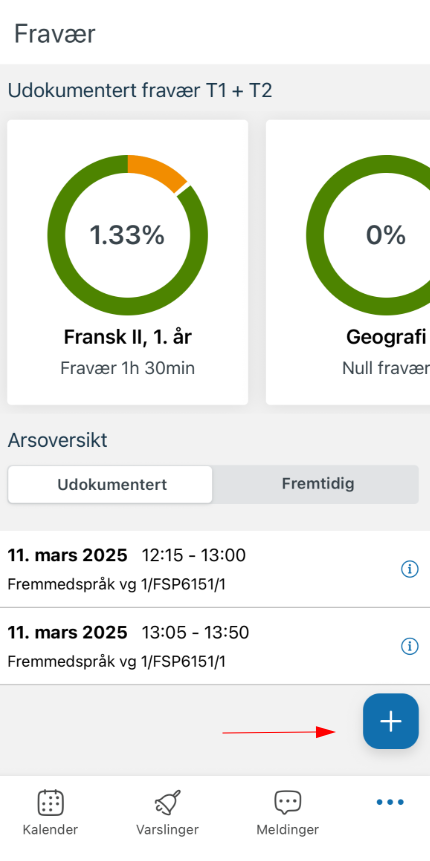The image size is (430, 861).
Task: Switch to the Fremtidig segment
Action: coord(317,484)
